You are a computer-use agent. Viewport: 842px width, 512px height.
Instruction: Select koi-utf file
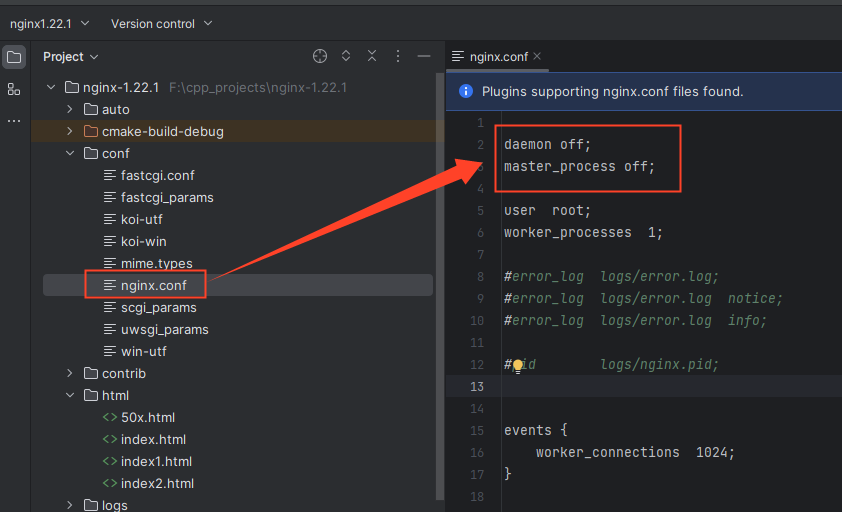pos(142,219)
